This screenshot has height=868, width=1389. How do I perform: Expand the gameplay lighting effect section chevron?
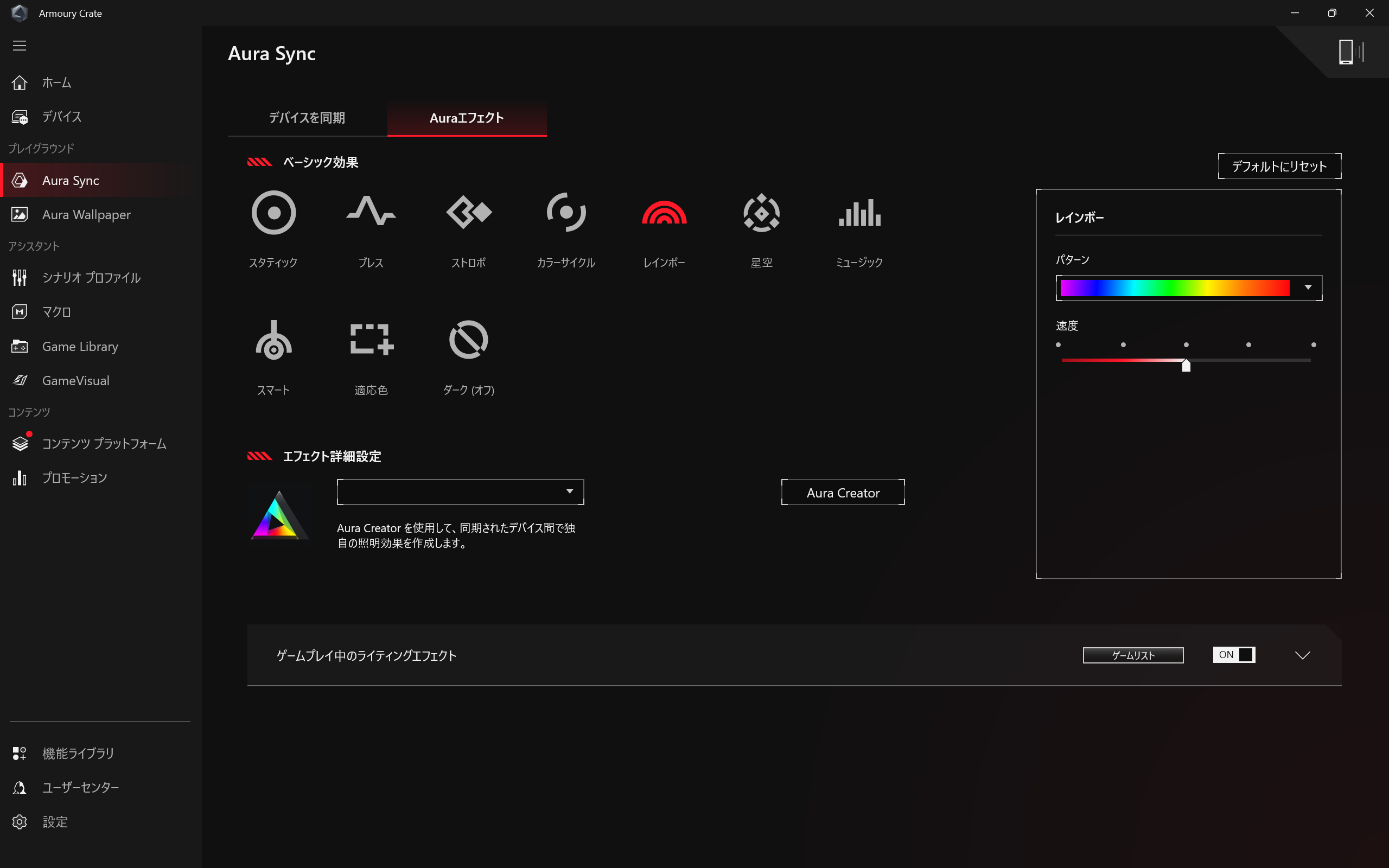point(1302,655)
